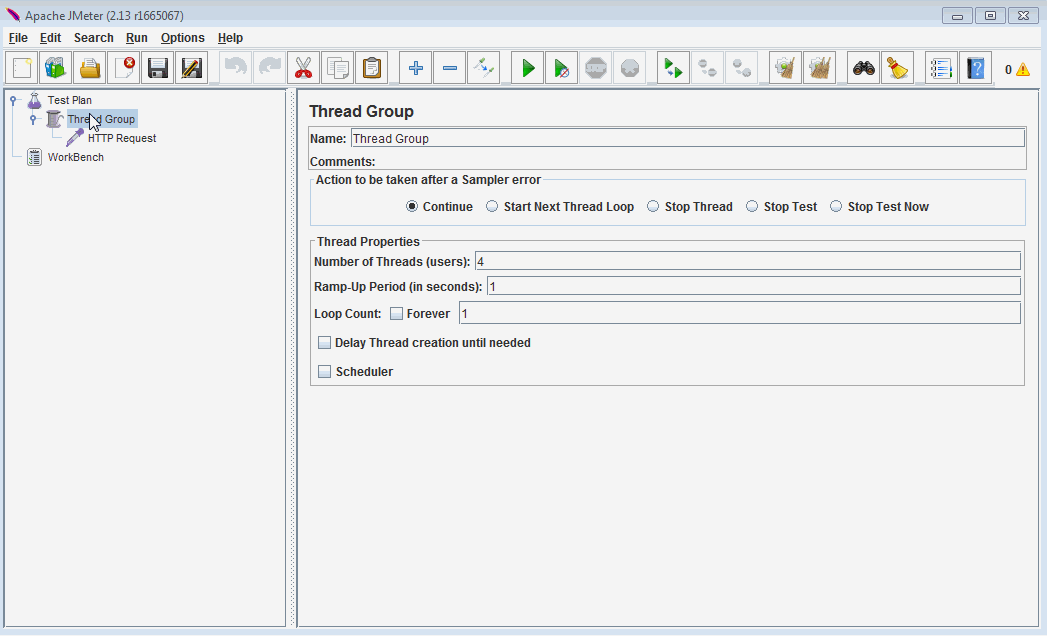The image size is (1047, 636).
Task: Open the Edit menu
Action: coord(50,37)
